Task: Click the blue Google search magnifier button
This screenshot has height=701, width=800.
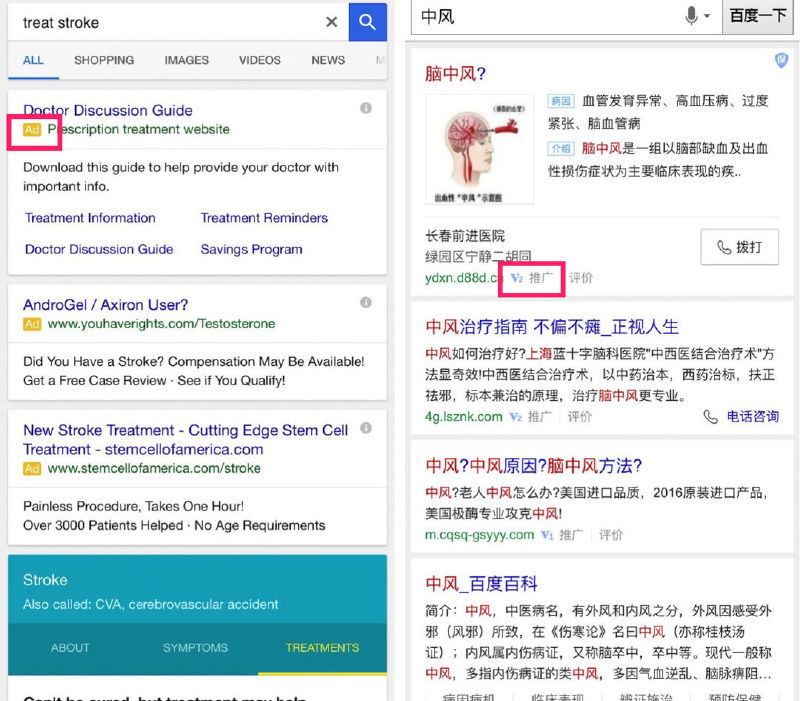Action: pos(367,22)
